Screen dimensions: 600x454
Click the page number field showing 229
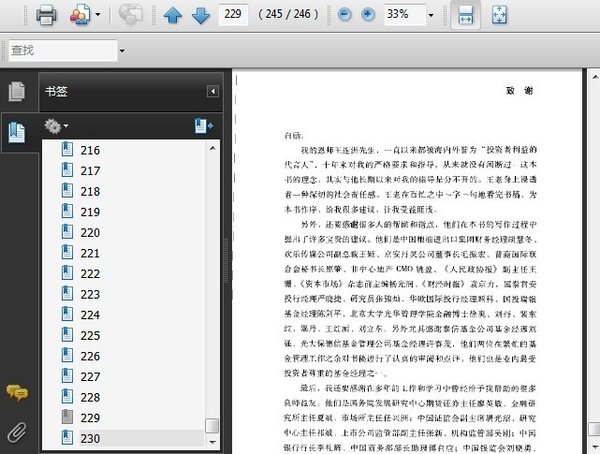tap(233, 15)
